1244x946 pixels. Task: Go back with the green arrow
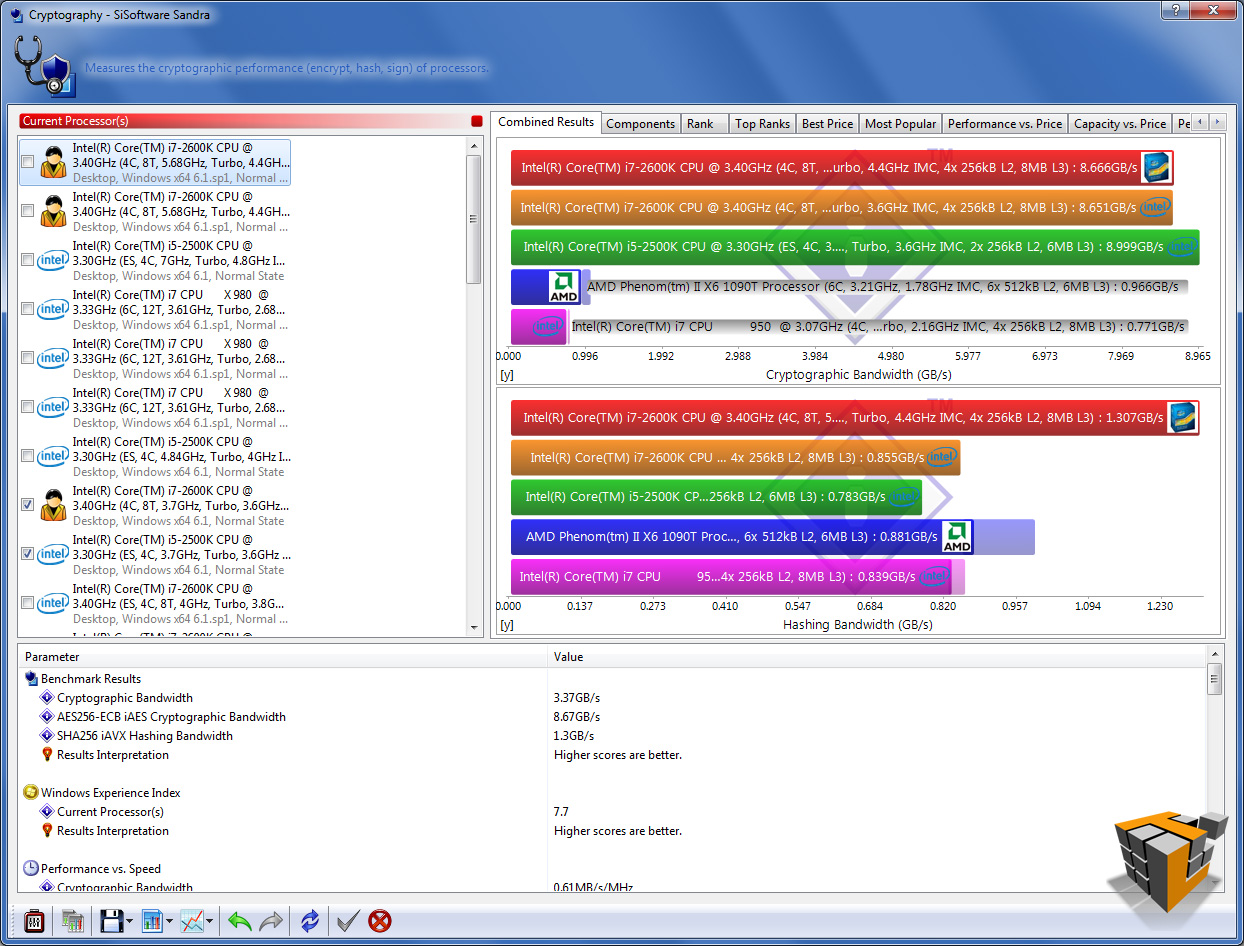click(239, 920)
